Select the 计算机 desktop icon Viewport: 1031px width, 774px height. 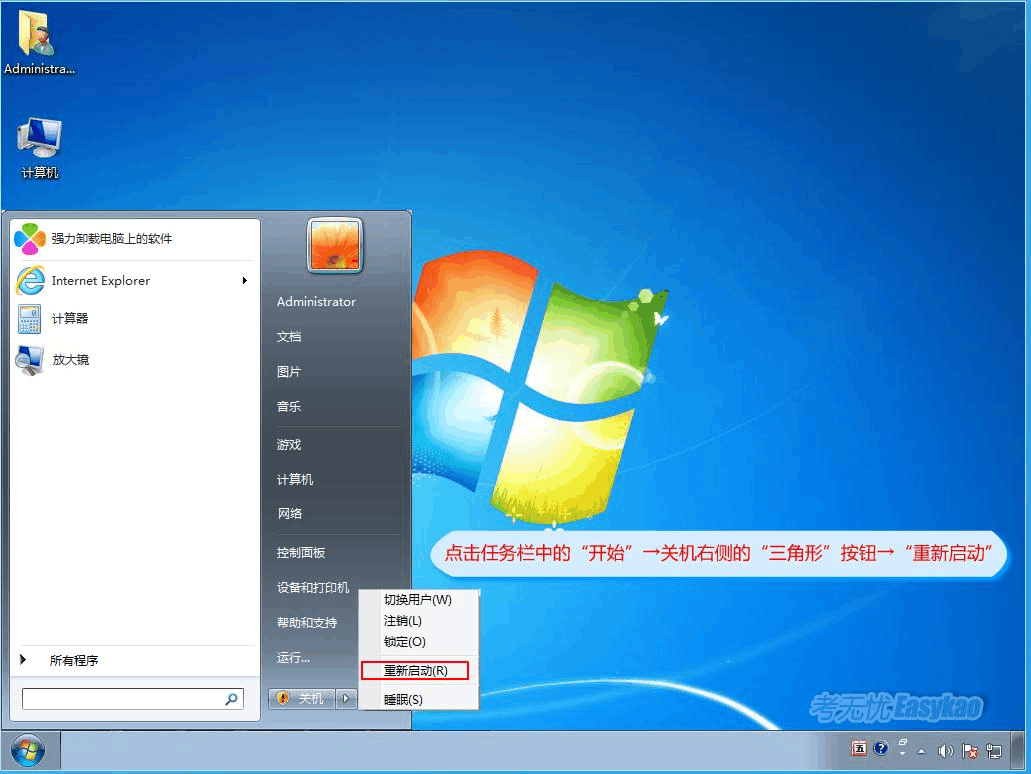[39, 148]
